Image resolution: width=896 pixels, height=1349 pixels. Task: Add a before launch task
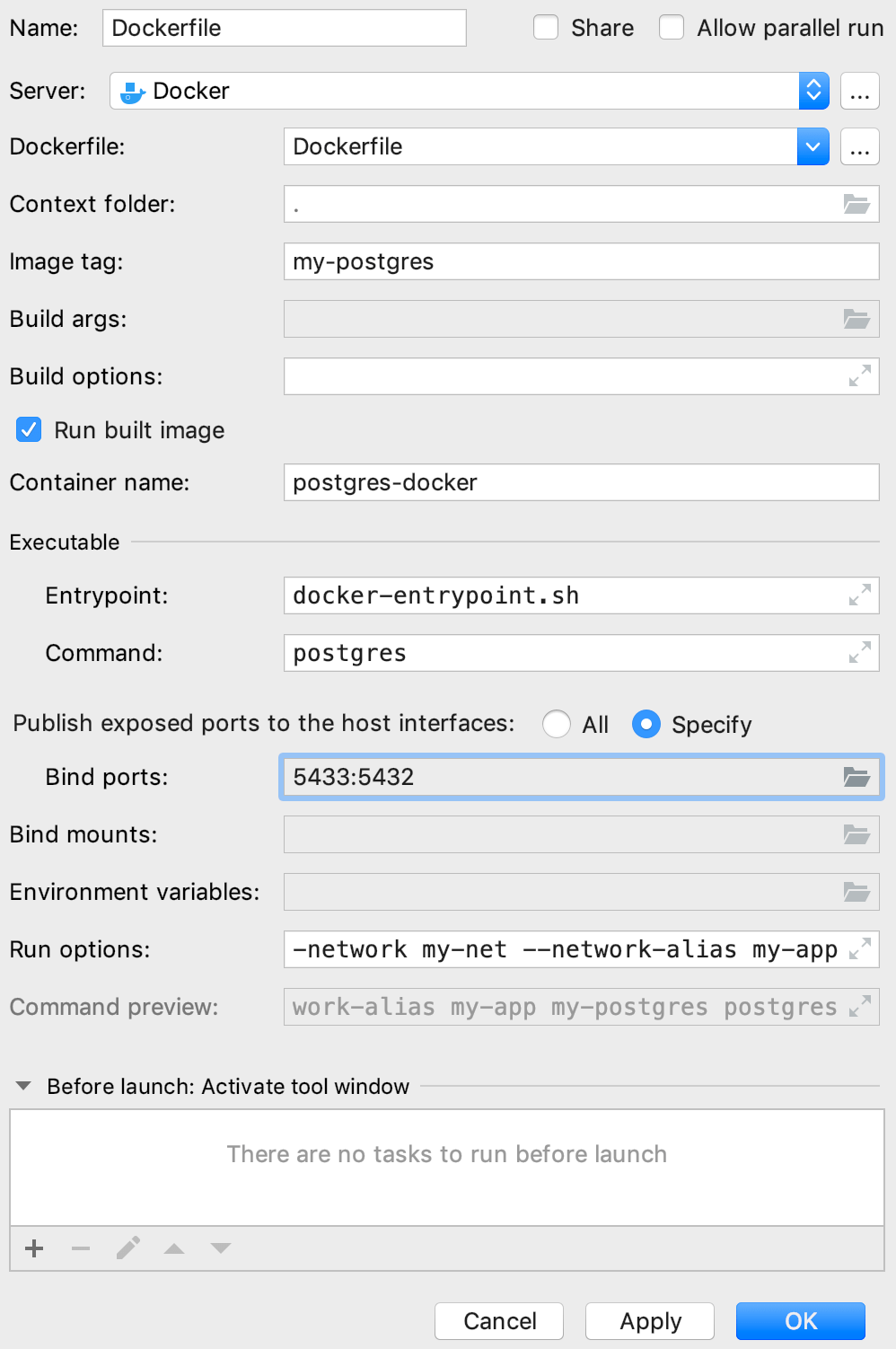pos(34,1248)
